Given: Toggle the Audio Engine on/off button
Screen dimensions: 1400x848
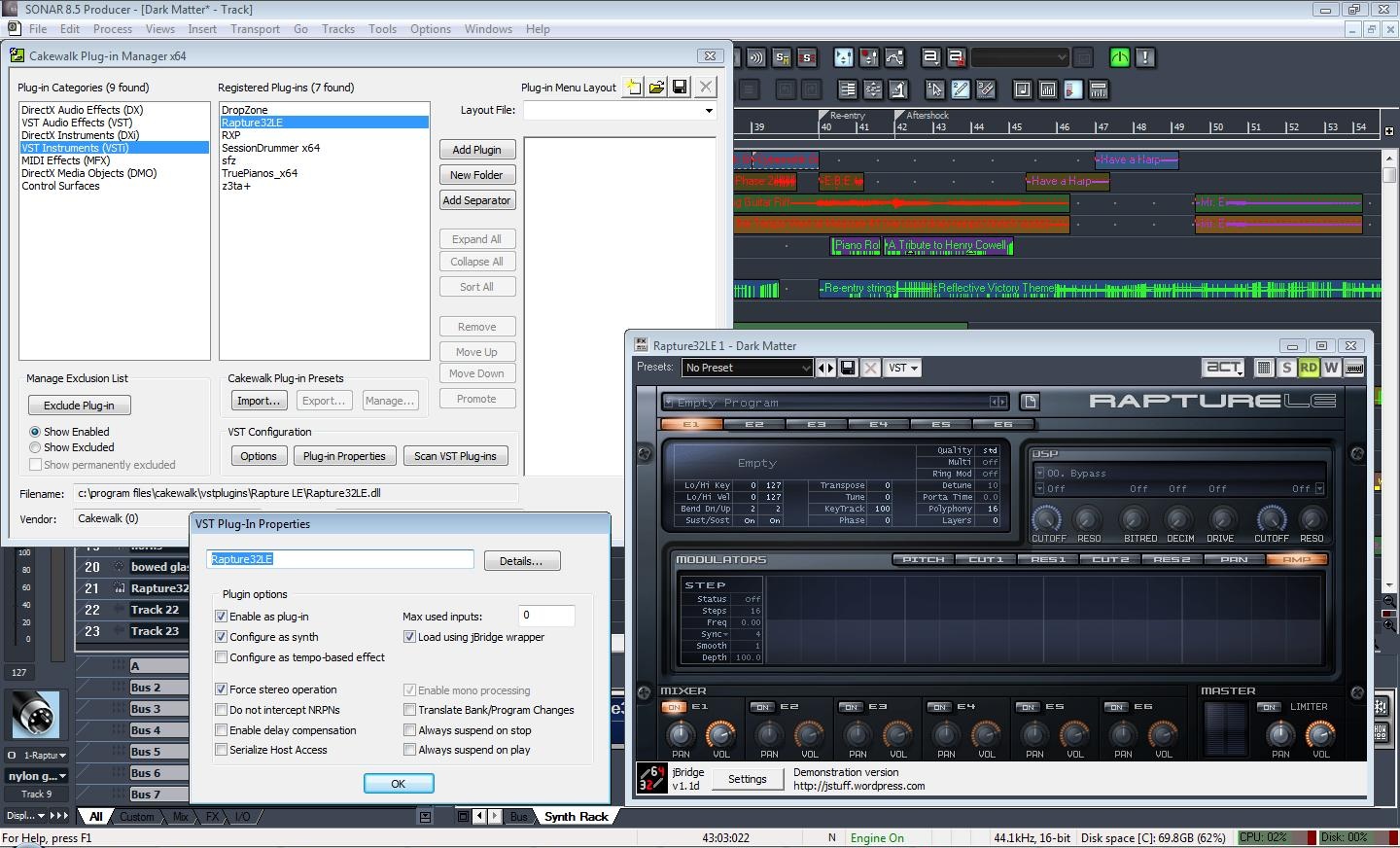Looking at the screenshot, I should (x=1119, y=57).
